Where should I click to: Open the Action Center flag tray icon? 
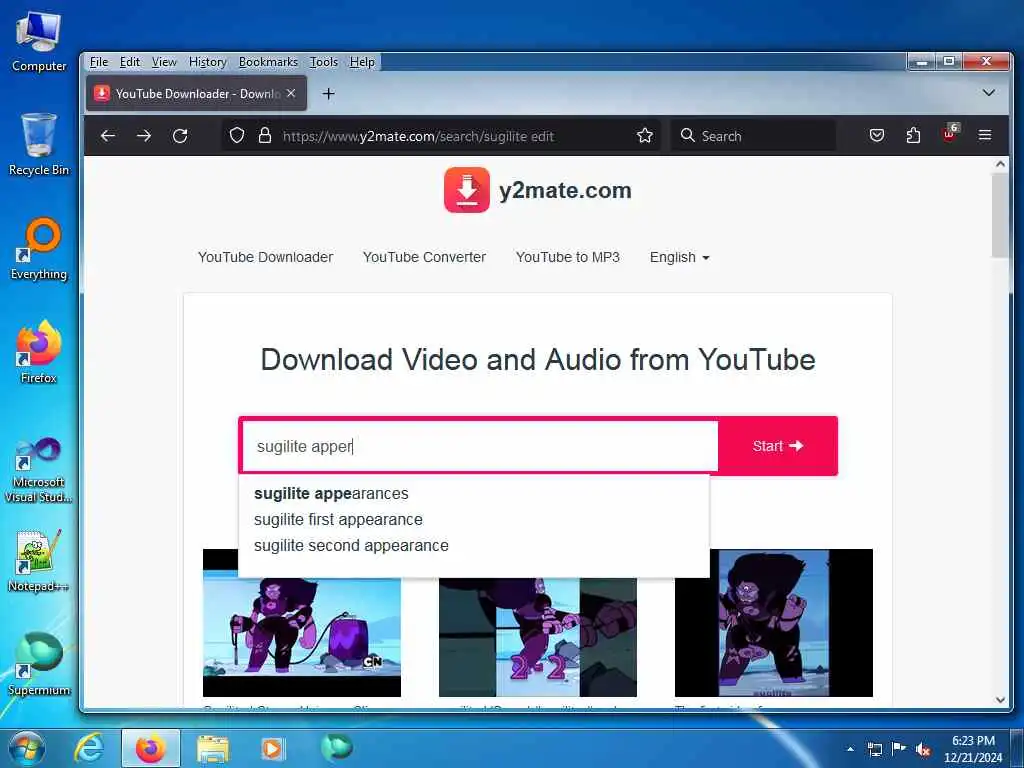899,749
